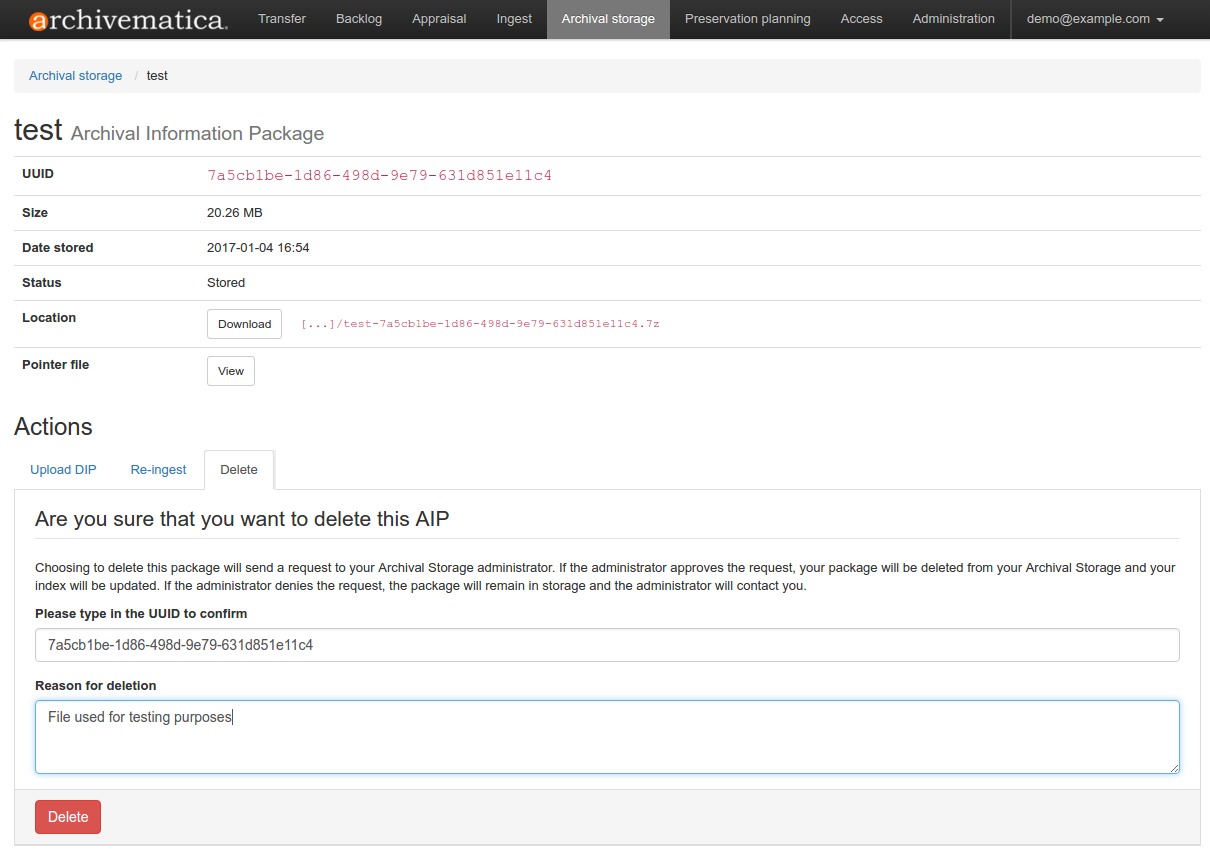Switch to the Re-ingest tab
Viewport: 1210px width, 851px height.
coord(158,470)
